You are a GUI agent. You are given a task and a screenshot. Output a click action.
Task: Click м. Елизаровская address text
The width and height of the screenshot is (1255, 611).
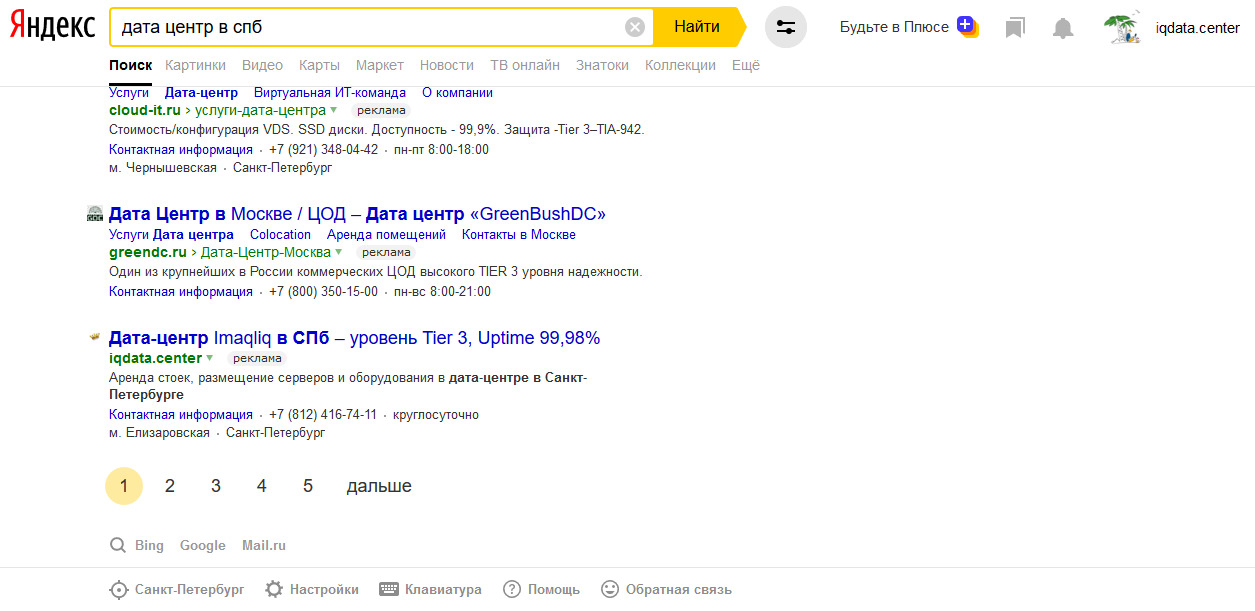[x=160, y=434]
